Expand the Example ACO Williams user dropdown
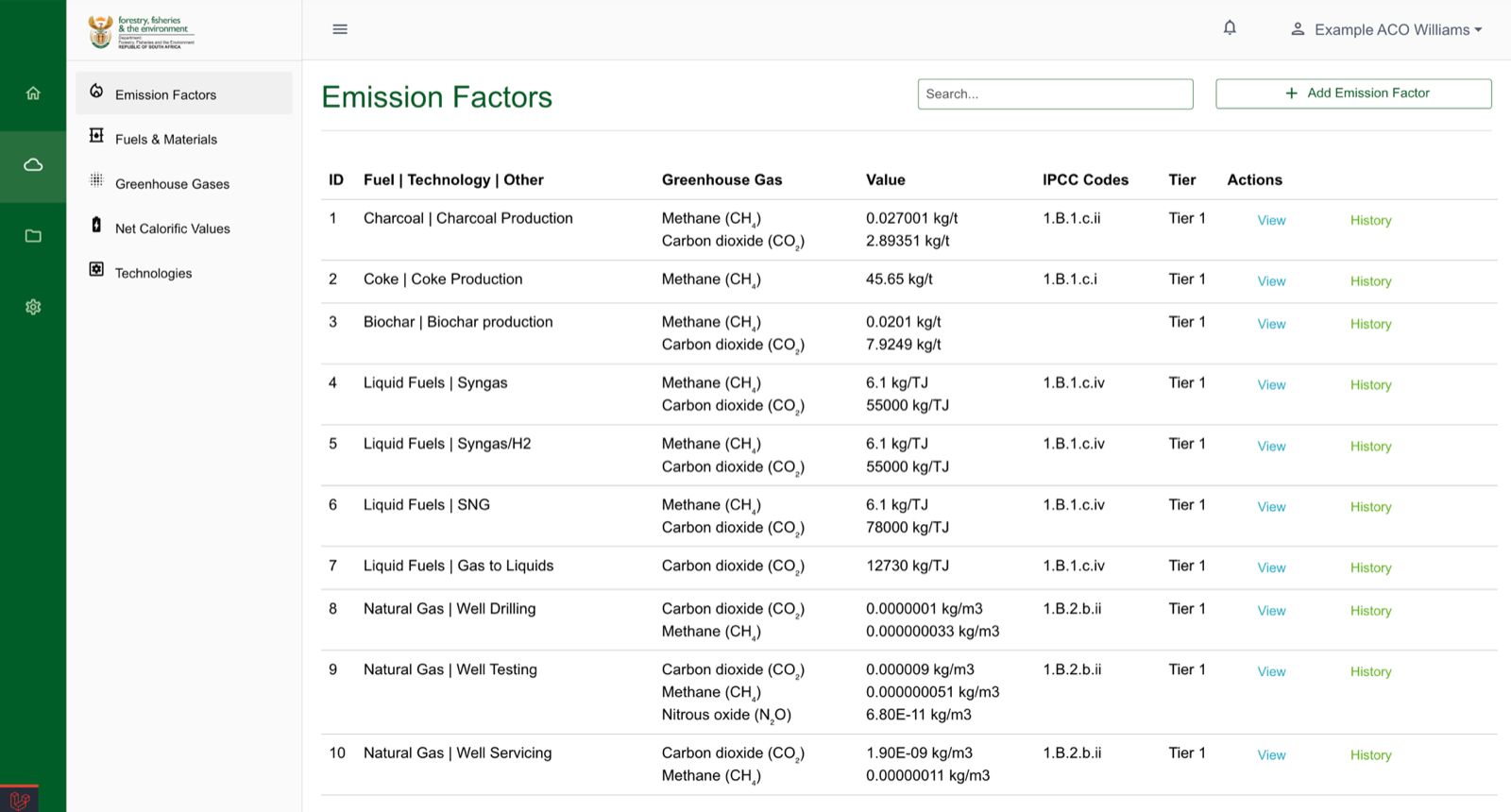The width and height of the screenshot is (1511, 812). point(1398,30)
